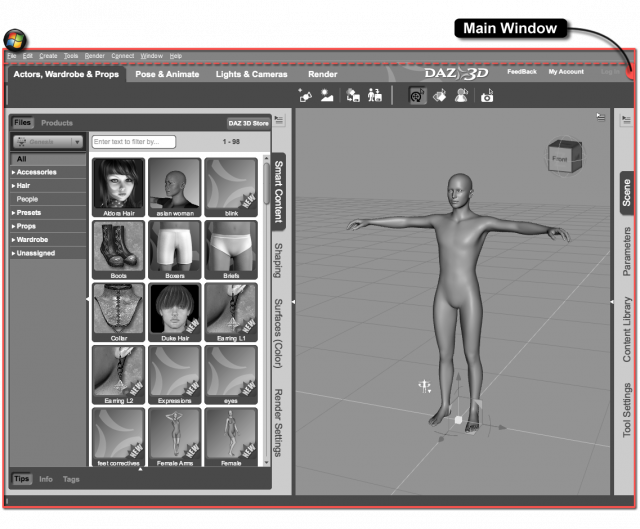Select the Surface Selection tool icon
Viewport: 640px width, 529px height.
(439, 96)
